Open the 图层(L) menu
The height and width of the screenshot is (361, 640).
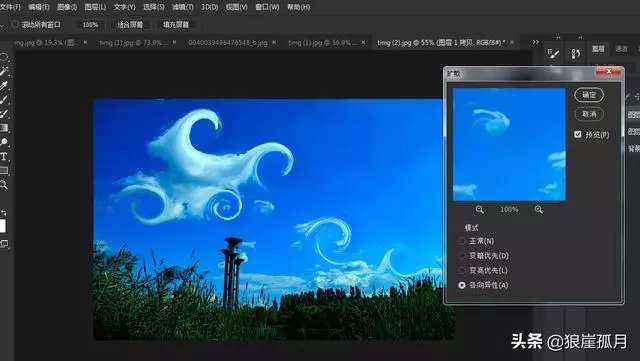[95, 7]
